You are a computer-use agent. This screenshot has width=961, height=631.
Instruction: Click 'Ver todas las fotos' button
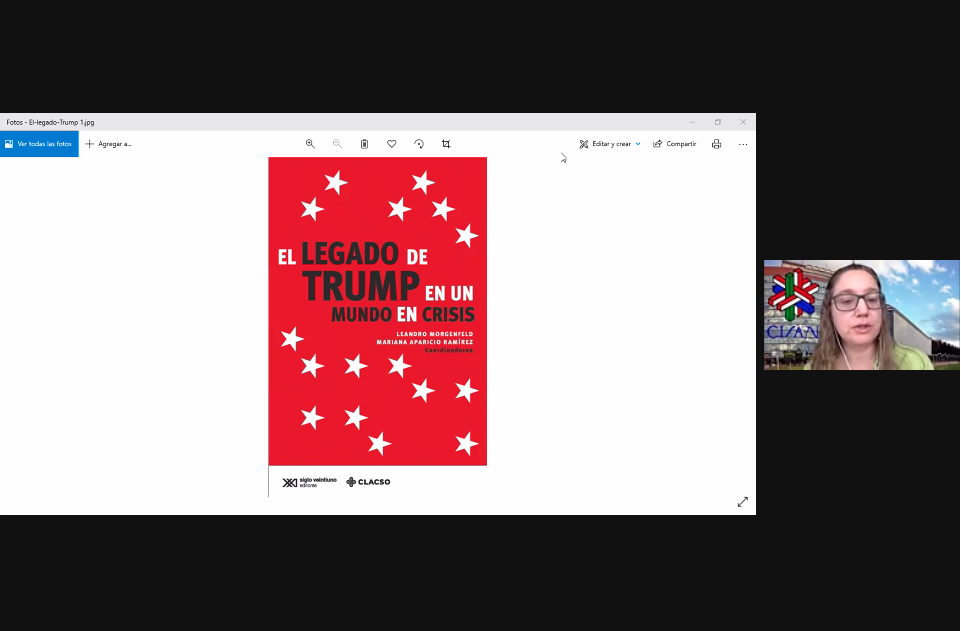click(x=39, y=144)
